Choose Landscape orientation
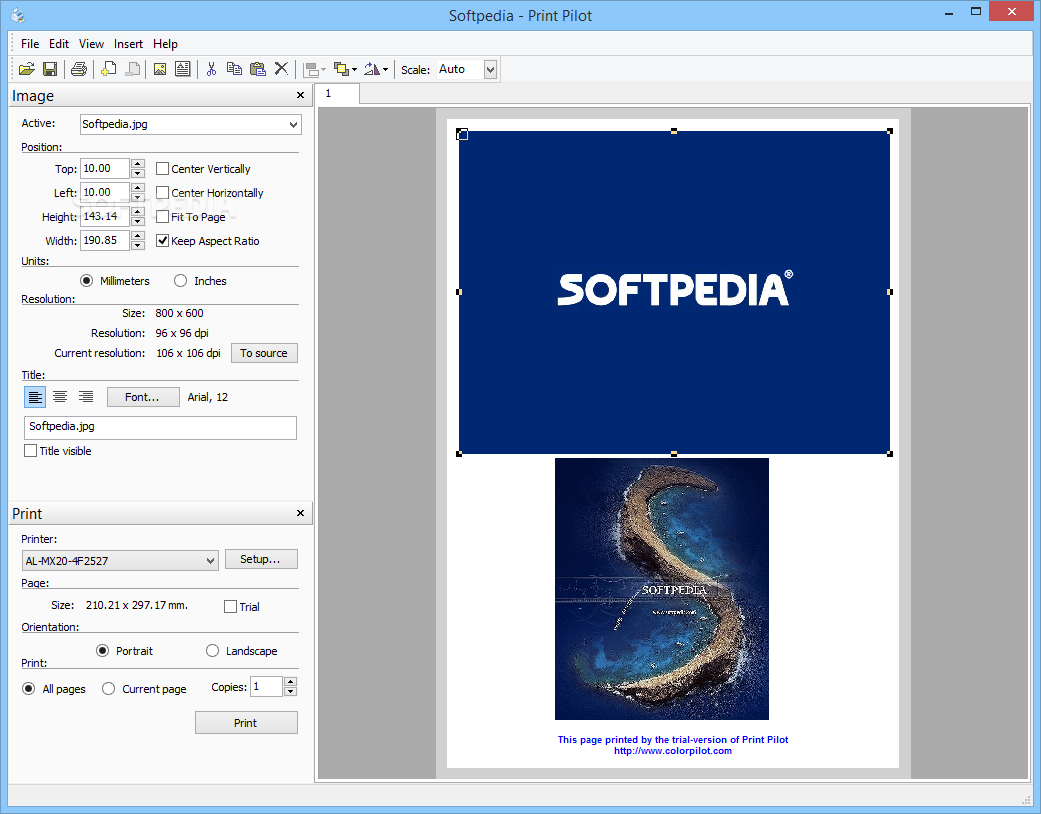The height and width of the screenshot is (814, 1041). [x=212, y=651]
